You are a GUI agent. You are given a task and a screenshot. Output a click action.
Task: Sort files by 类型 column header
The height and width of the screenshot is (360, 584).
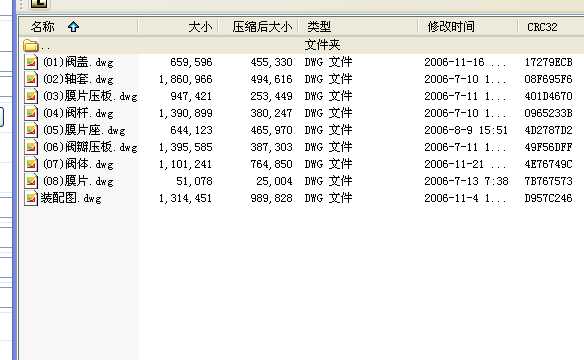click(x=358, y=26)
